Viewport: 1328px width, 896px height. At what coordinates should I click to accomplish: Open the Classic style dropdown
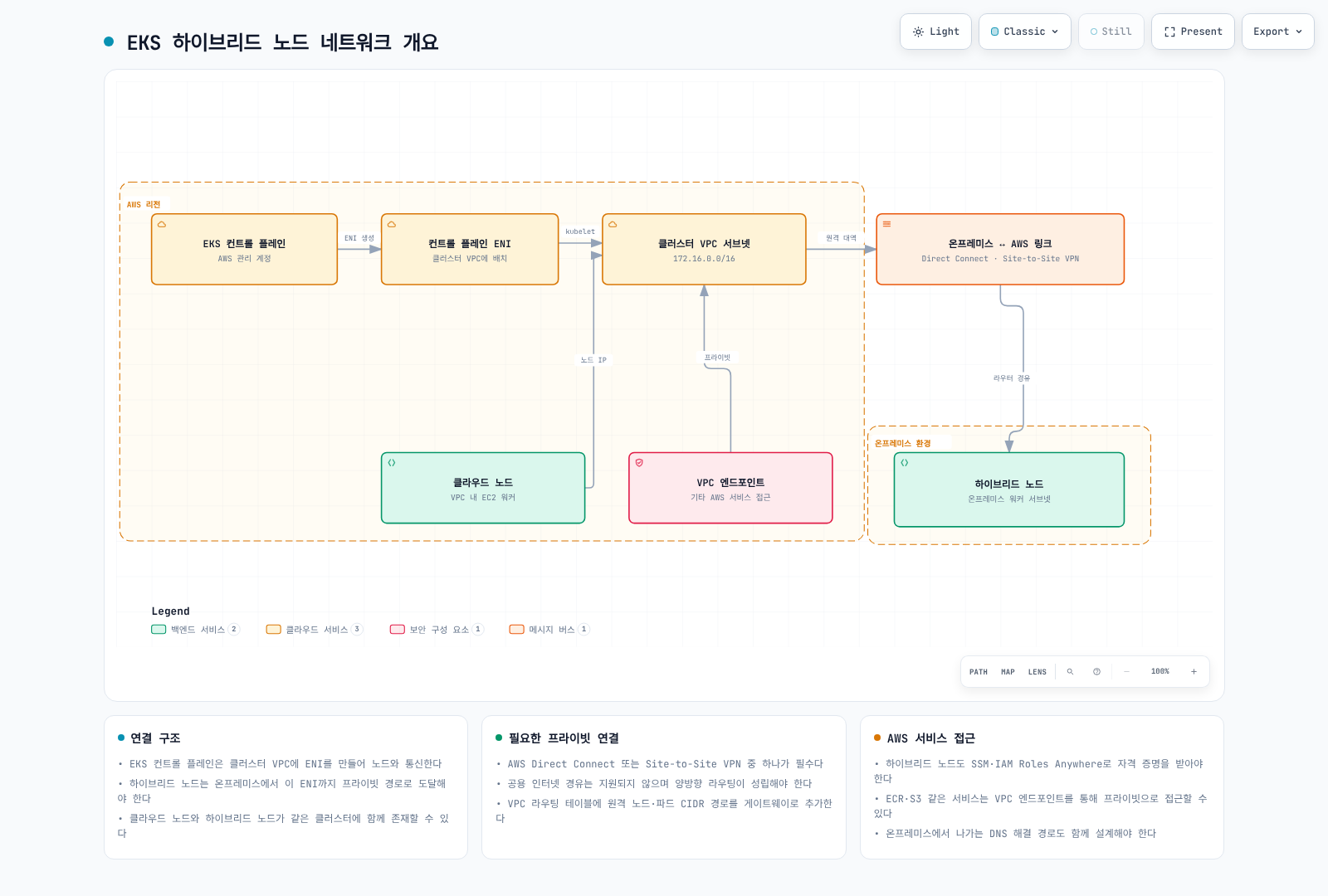[1024, 32]
